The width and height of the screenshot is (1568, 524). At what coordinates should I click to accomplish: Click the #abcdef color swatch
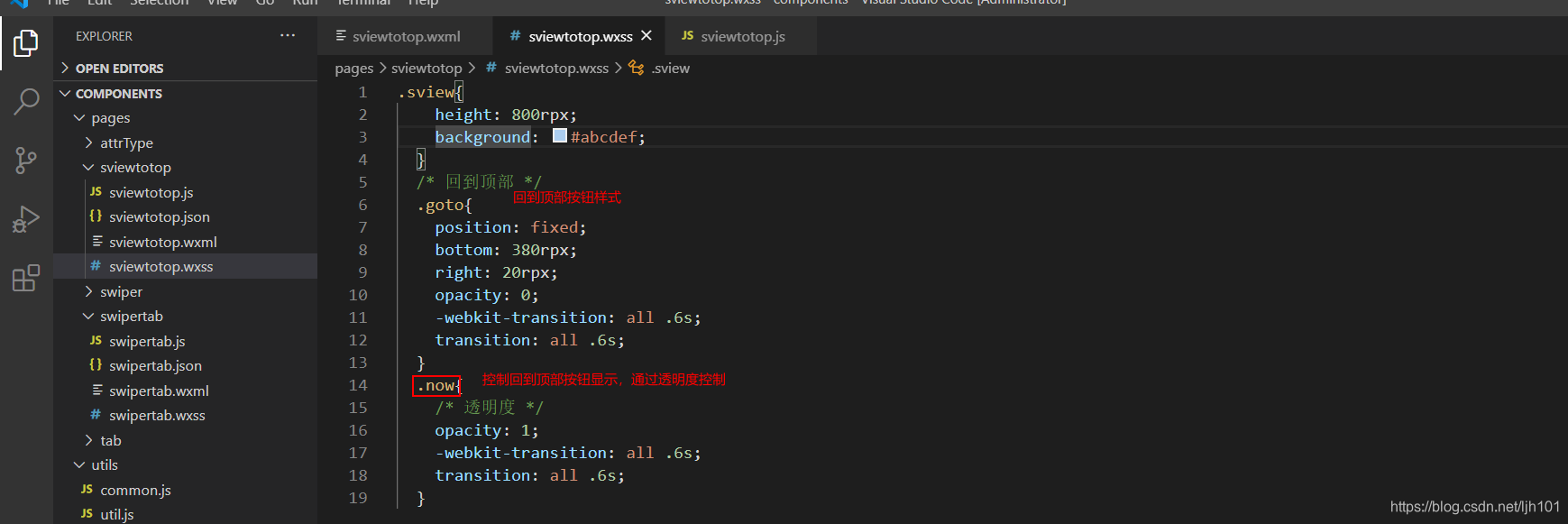click(x=560, y=136)
